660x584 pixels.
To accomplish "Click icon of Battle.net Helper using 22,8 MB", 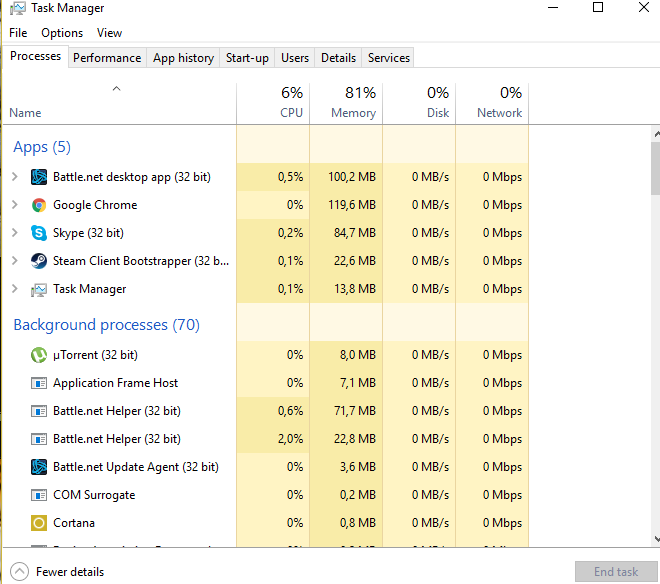I will tap(39, 439).
